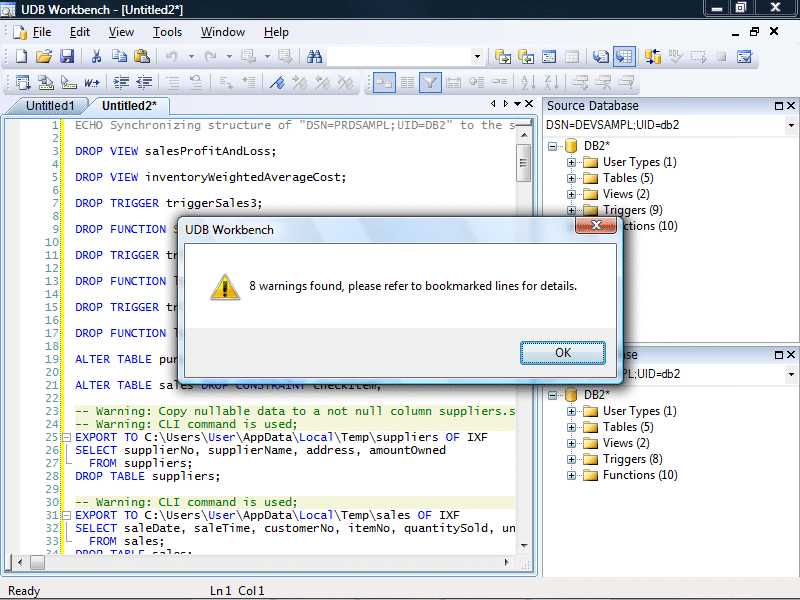Viewport: 800px width, 600px height.
Task: Open Find with the binoculars icon
Action: (314, 57)
